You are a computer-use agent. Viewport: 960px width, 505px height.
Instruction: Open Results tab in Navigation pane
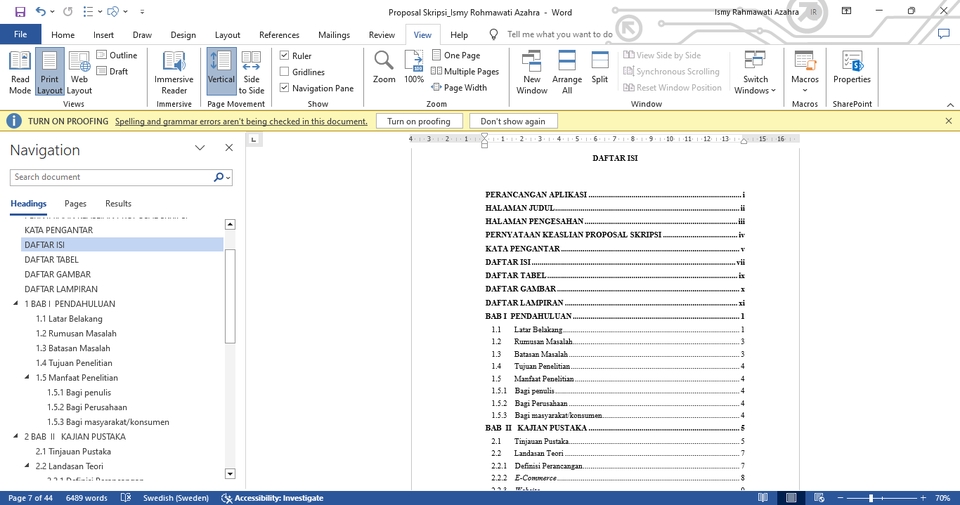[x=118, y=203]
